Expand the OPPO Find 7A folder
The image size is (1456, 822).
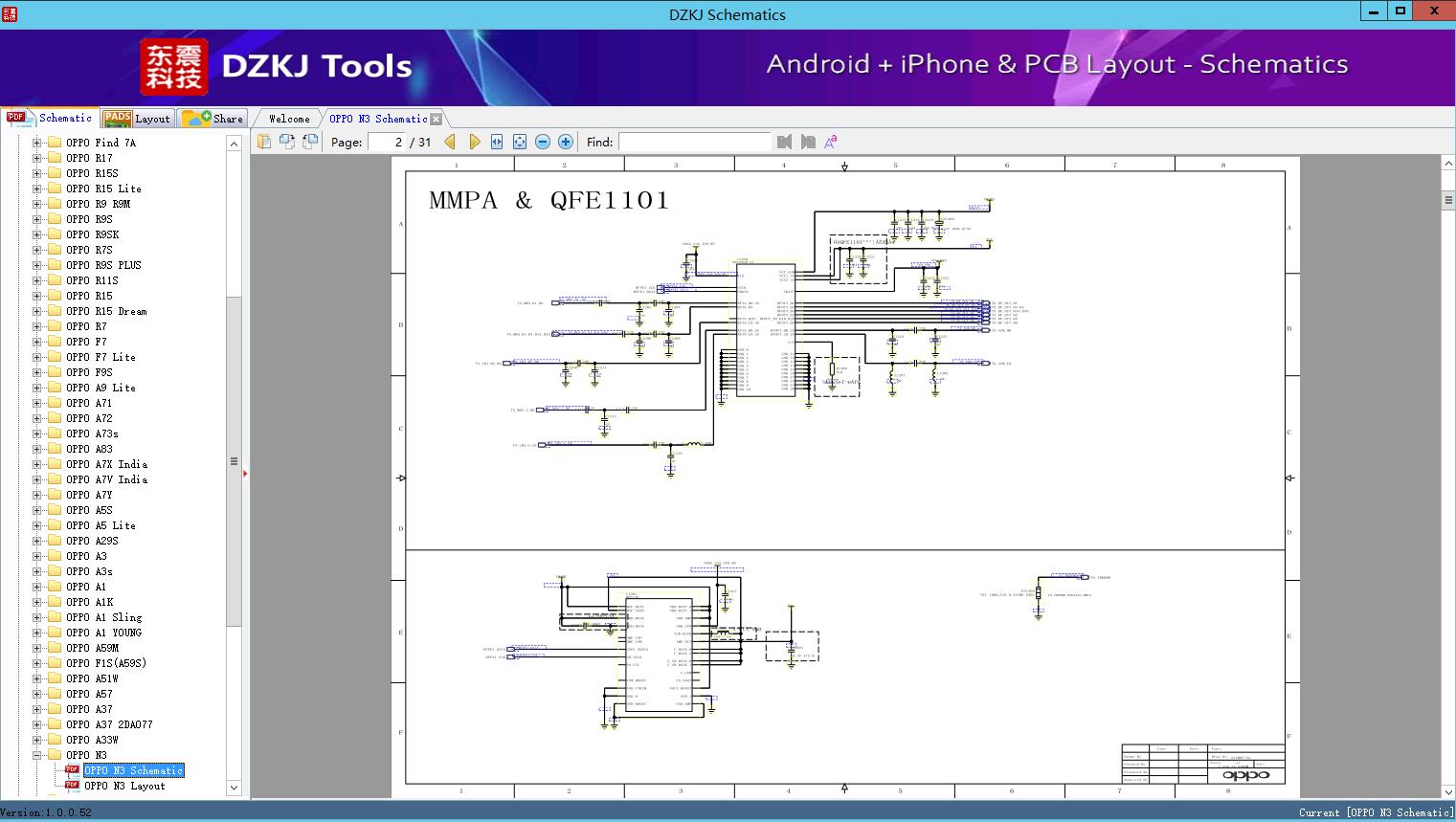pyautogui.click(x=37, y=143)
